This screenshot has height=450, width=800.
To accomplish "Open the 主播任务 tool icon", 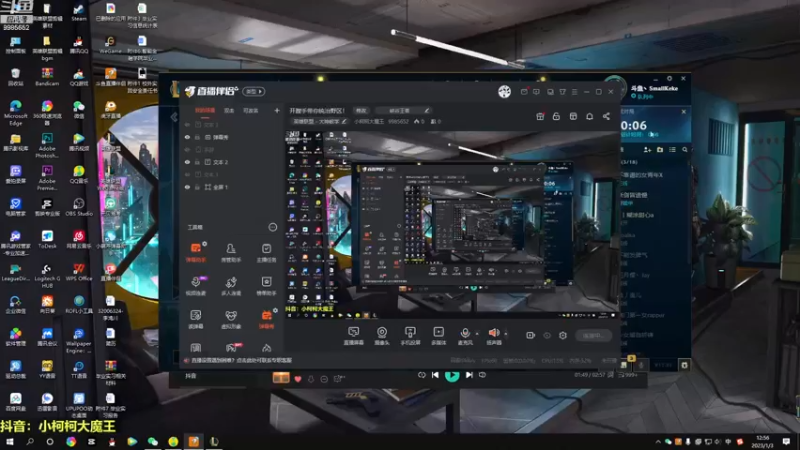I will pos(266,252).
